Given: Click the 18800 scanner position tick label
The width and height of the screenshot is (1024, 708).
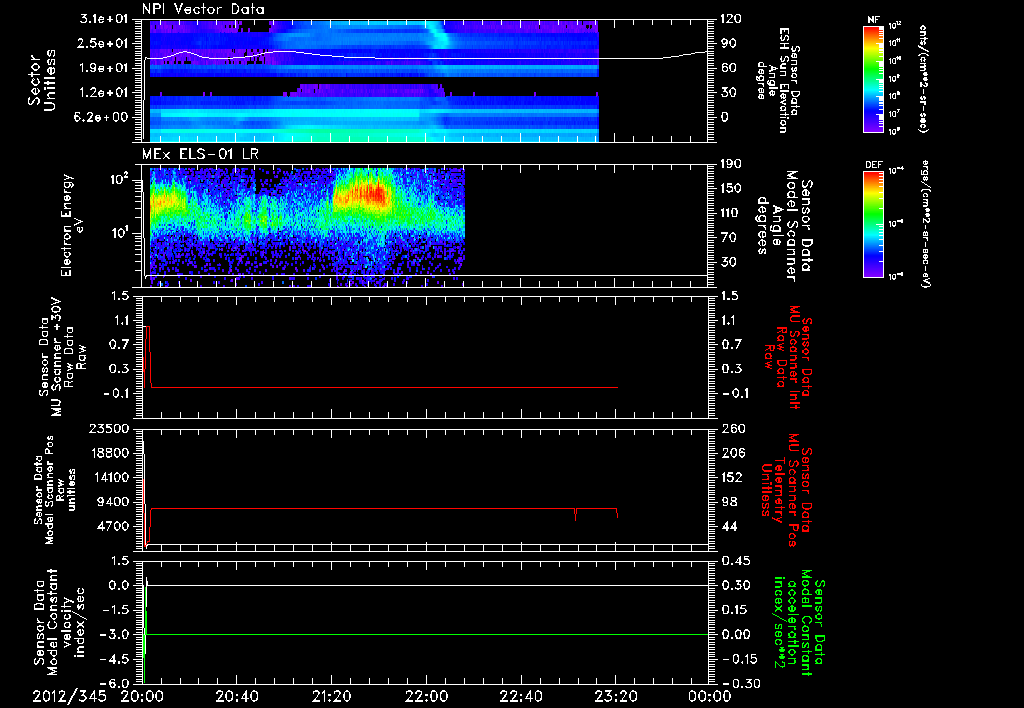Looking at the screenshot, I should pyautogui.click(x=108, y=453).
